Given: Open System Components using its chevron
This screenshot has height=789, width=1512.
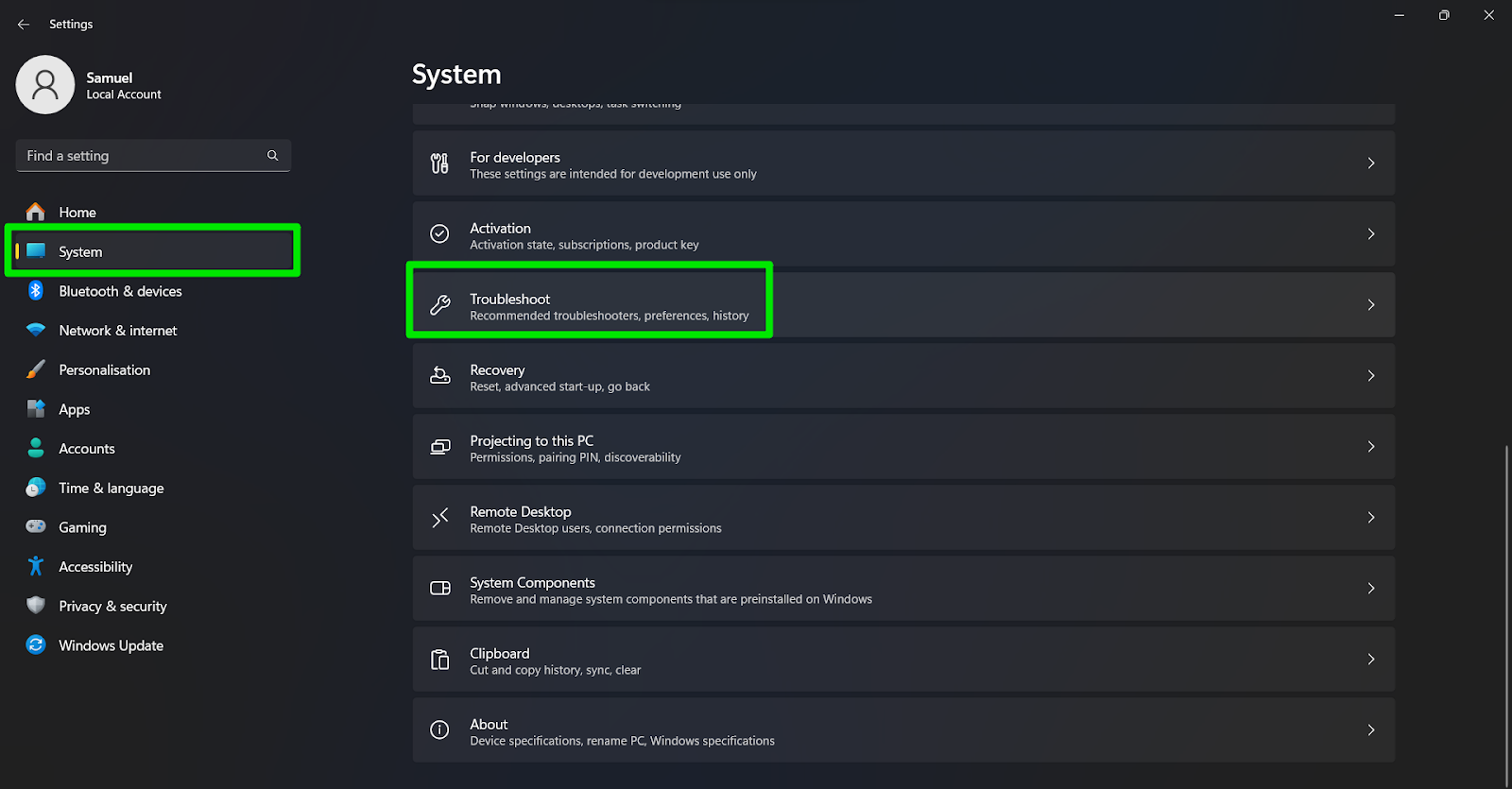Looking at the screenshot, I should (1371, 588).
